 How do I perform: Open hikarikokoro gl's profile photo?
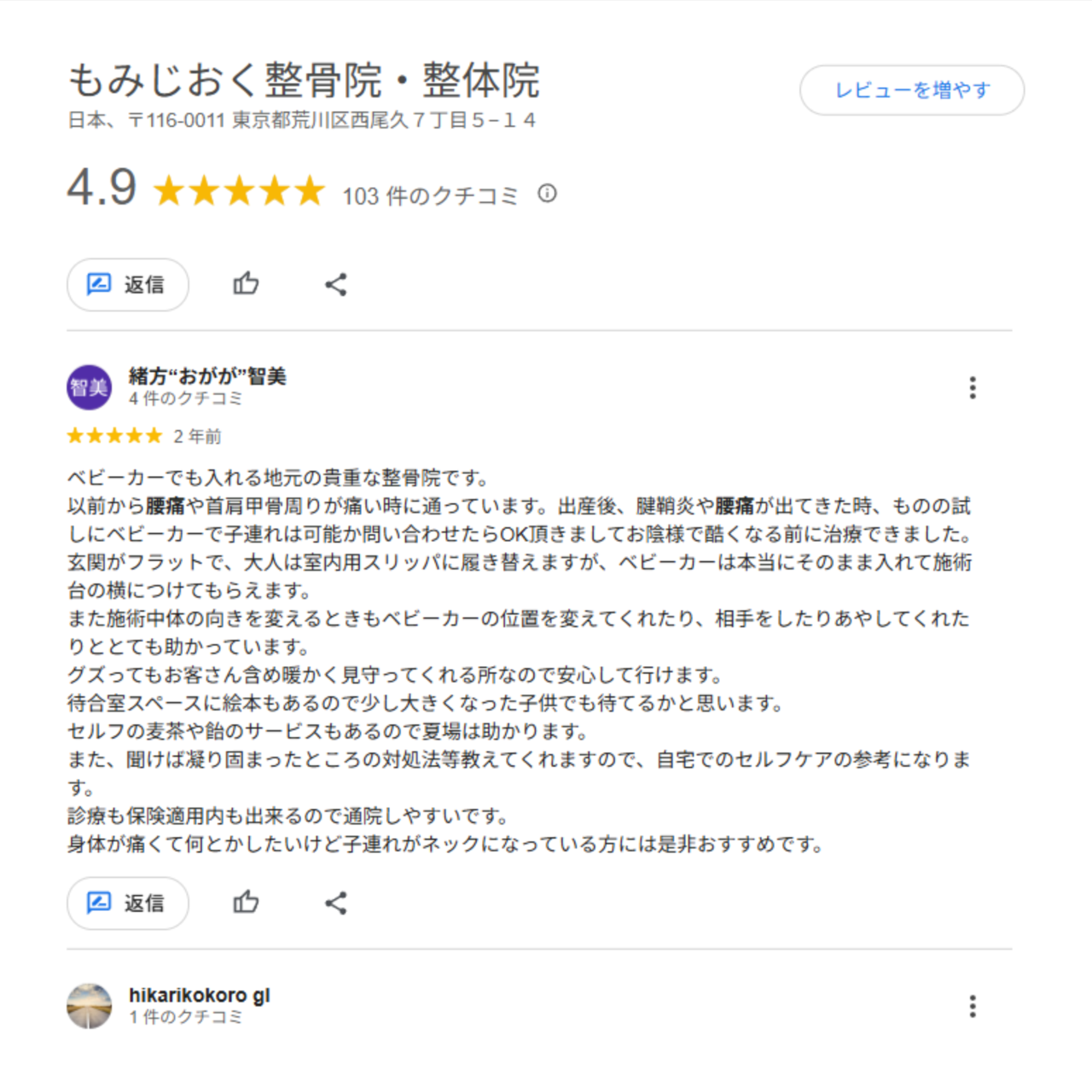(x=89, y=1006)
